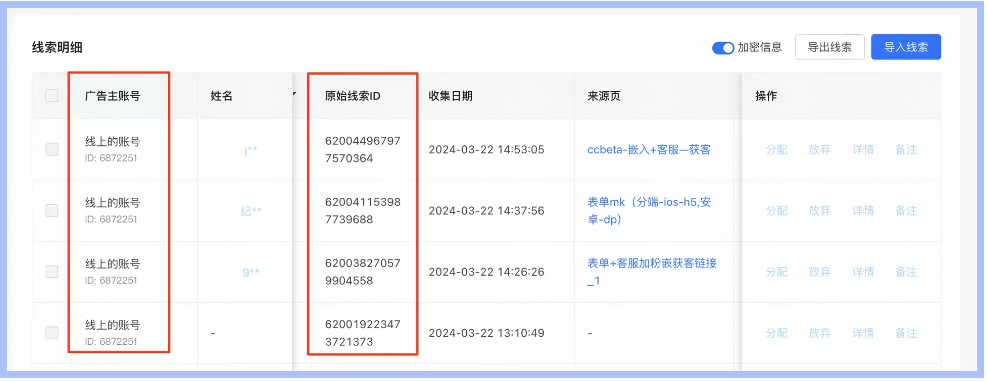Click the name j** in the first row
Image resolution: width=987 pixels, height=382 pixels.
point(251,150)
